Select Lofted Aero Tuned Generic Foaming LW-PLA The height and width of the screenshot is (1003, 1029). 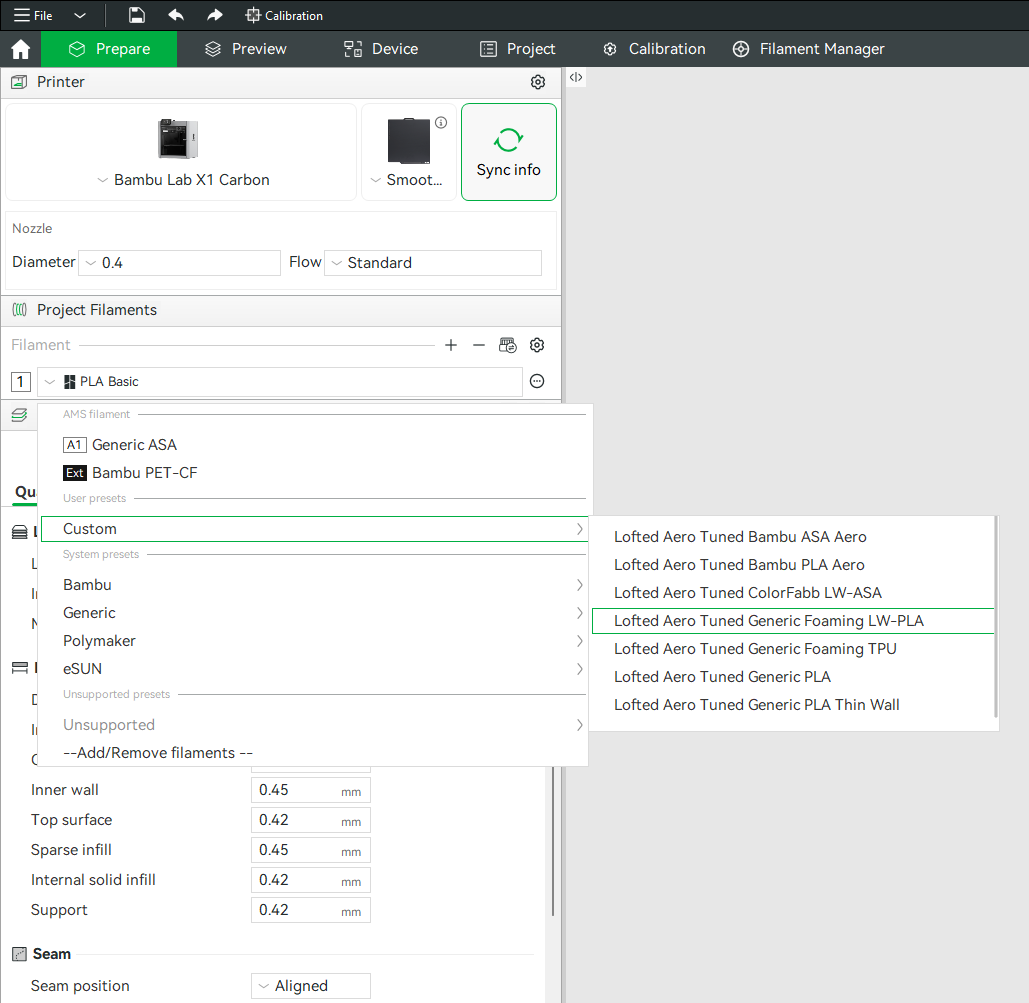(793, 621)
